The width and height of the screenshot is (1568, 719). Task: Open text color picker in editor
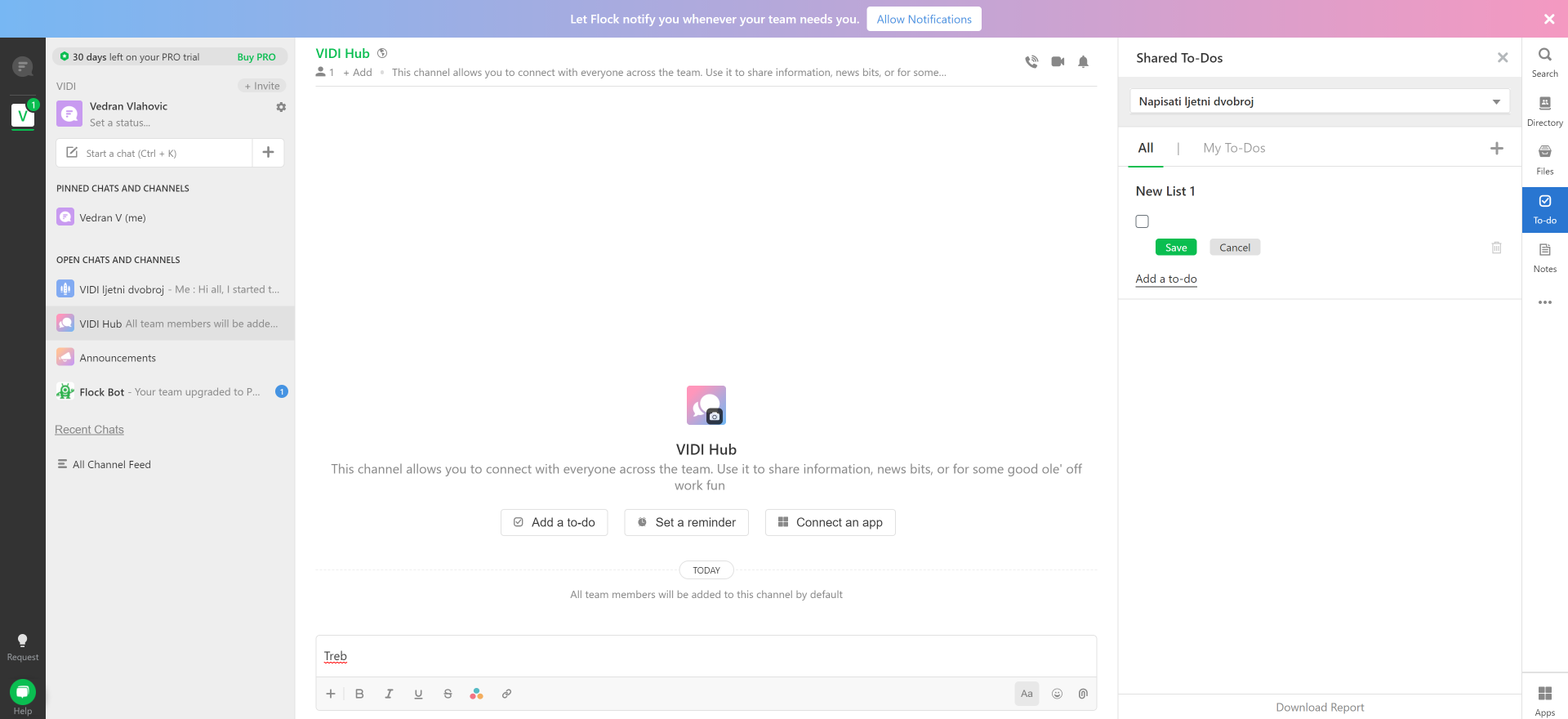pyautogui.click(x=477, y=694)
